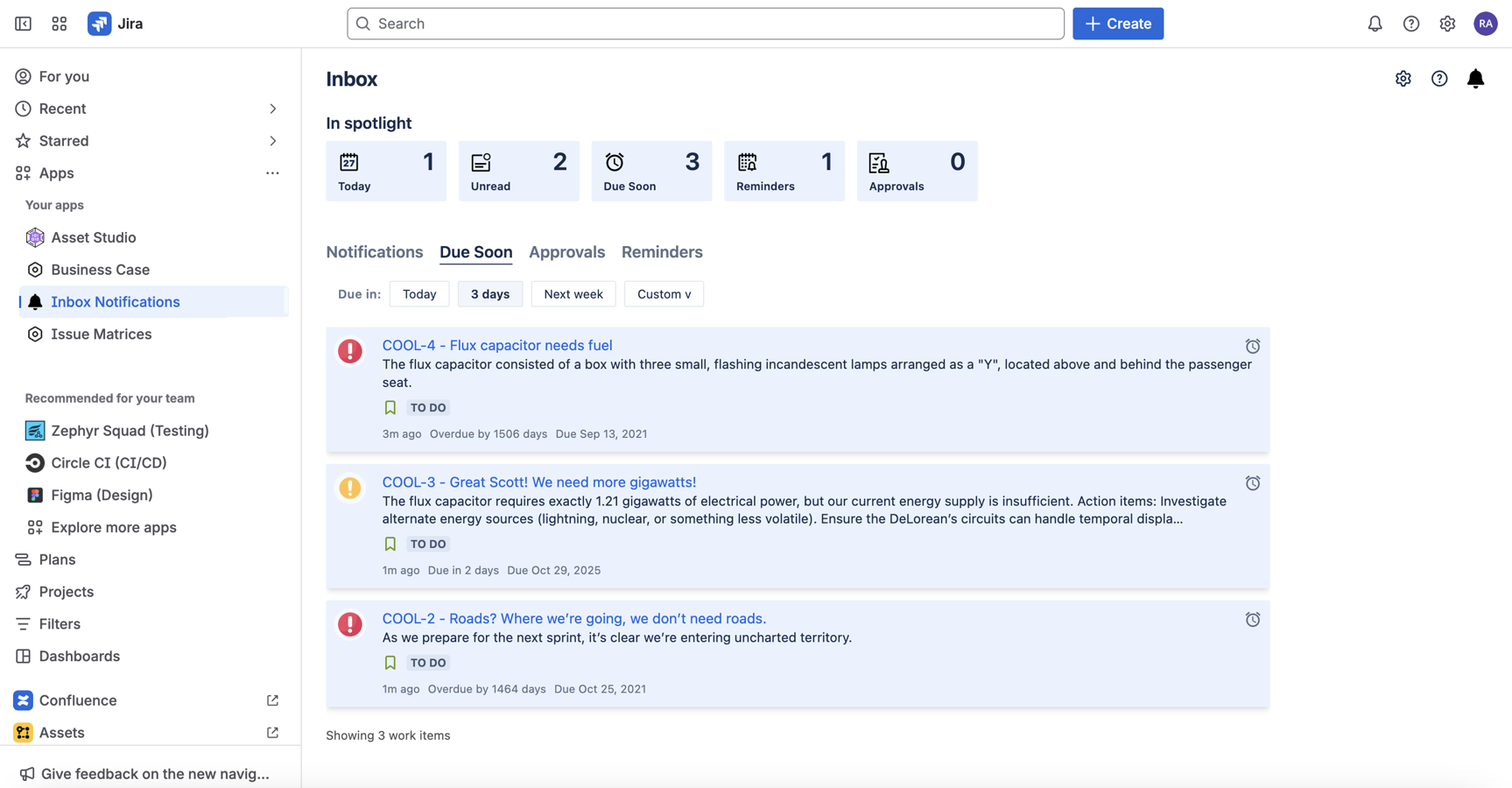Open Assets external link icon

(272, 733)
